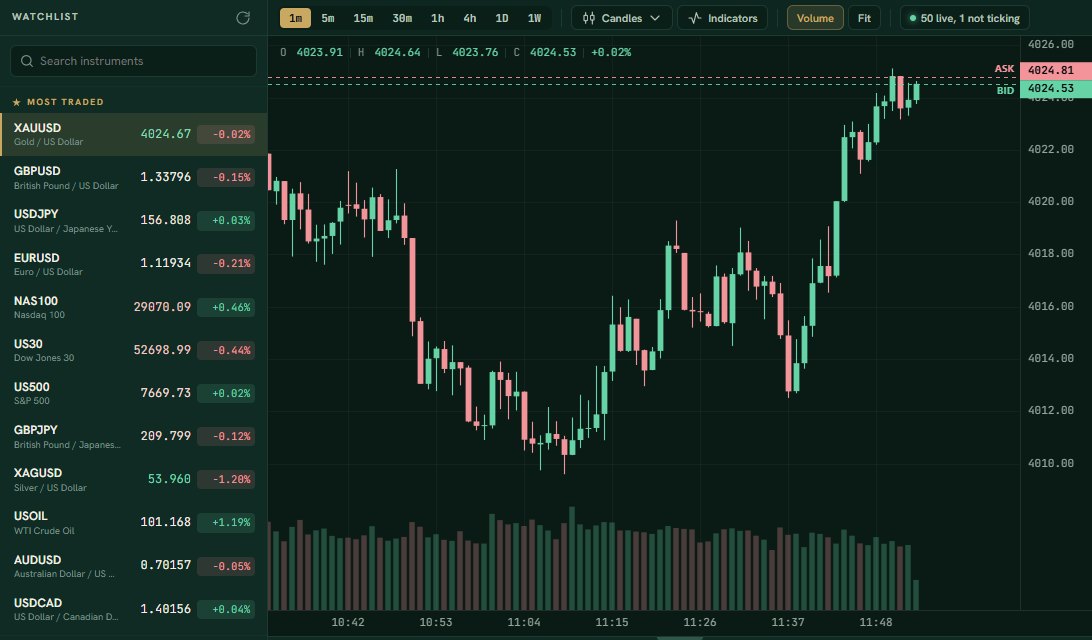Screen dimensions: 1092x640
Task: Switch to the 30m timeframe
Action: click(x=402, y=18)
